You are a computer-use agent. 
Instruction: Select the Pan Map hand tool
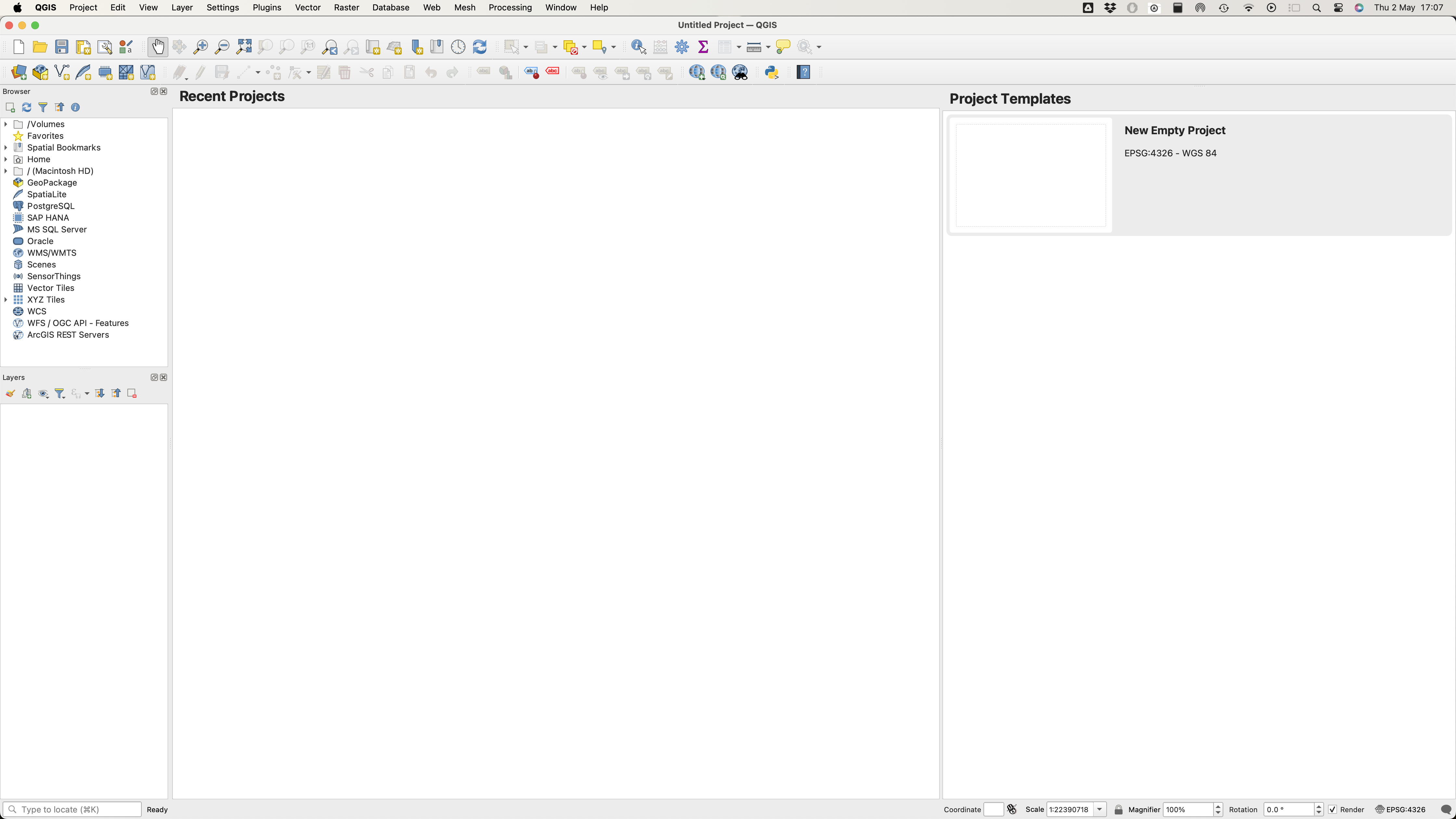coord(158,47)
